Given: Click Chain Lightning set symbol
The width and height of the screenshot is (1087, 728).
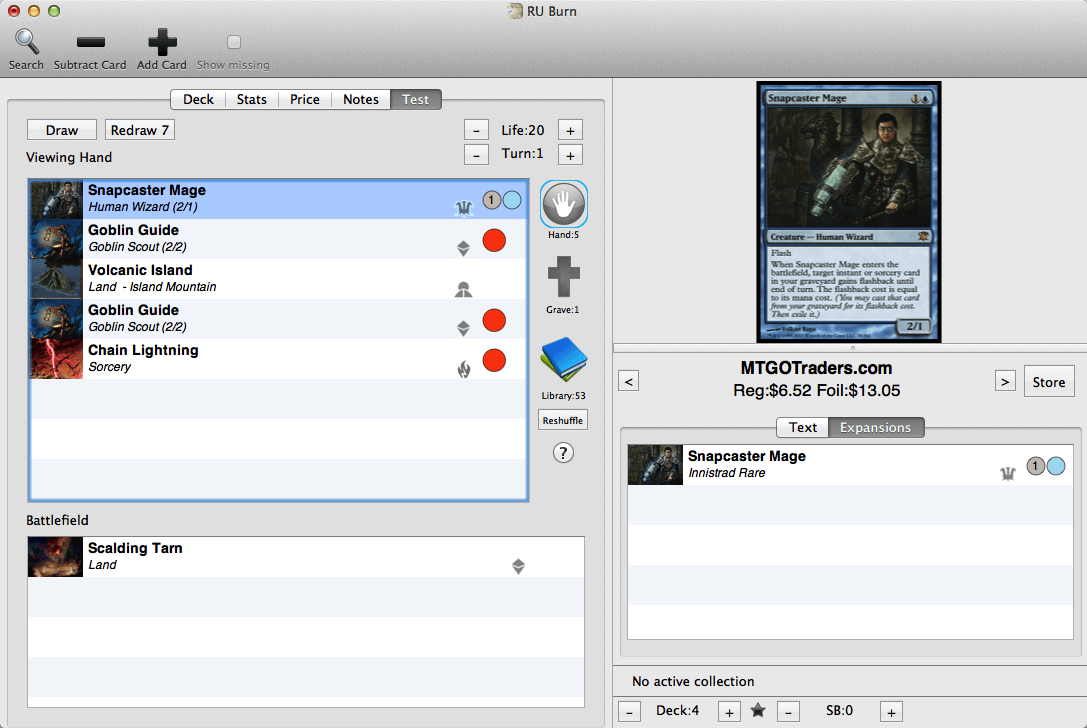Looking at the screenshot, I should (464, 369).
